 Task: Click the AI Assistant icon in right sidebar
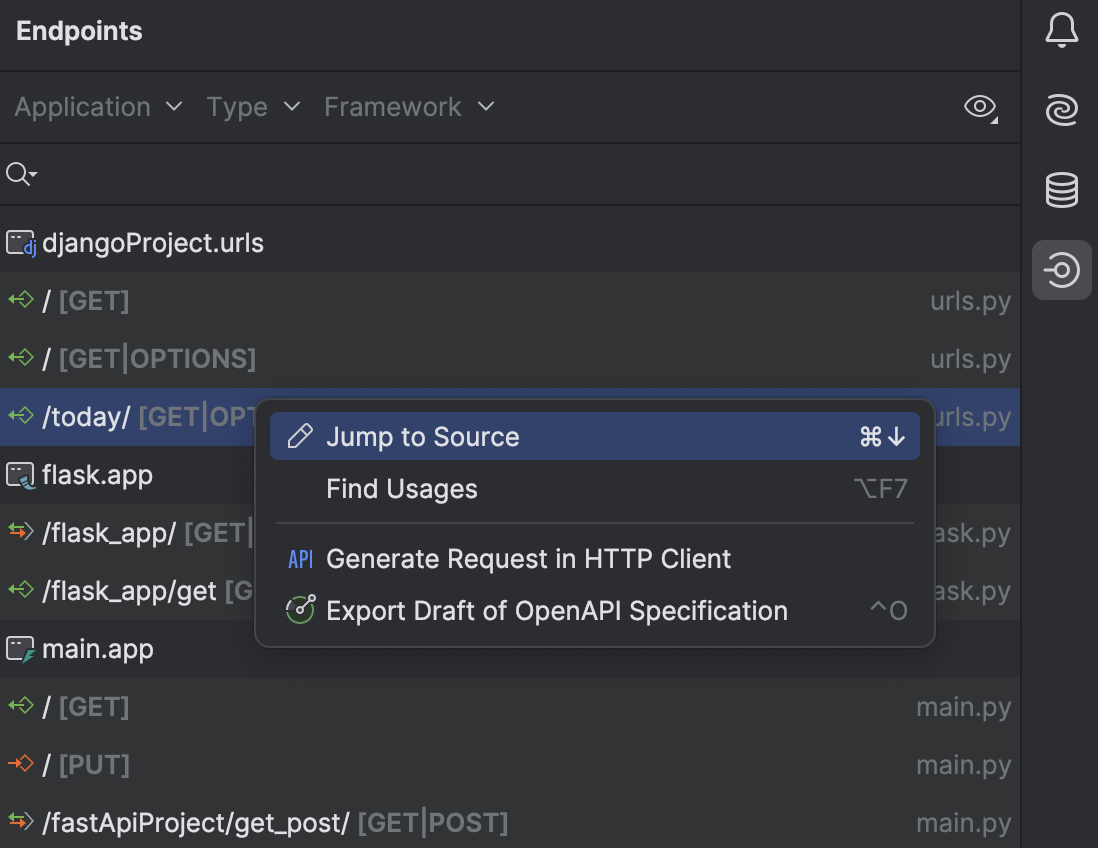[1061, 110]
